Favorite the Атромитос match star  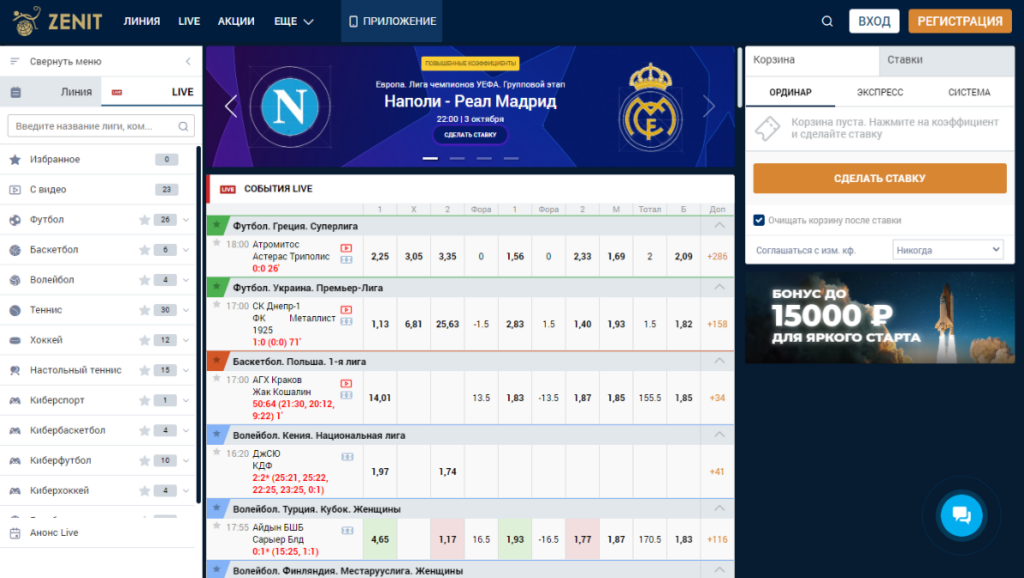coord(216,243)
